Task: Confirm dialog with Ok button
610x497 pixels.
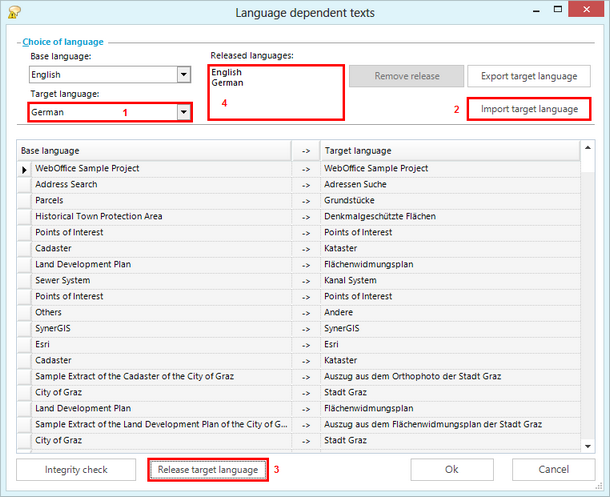Action: coord(452,470)
